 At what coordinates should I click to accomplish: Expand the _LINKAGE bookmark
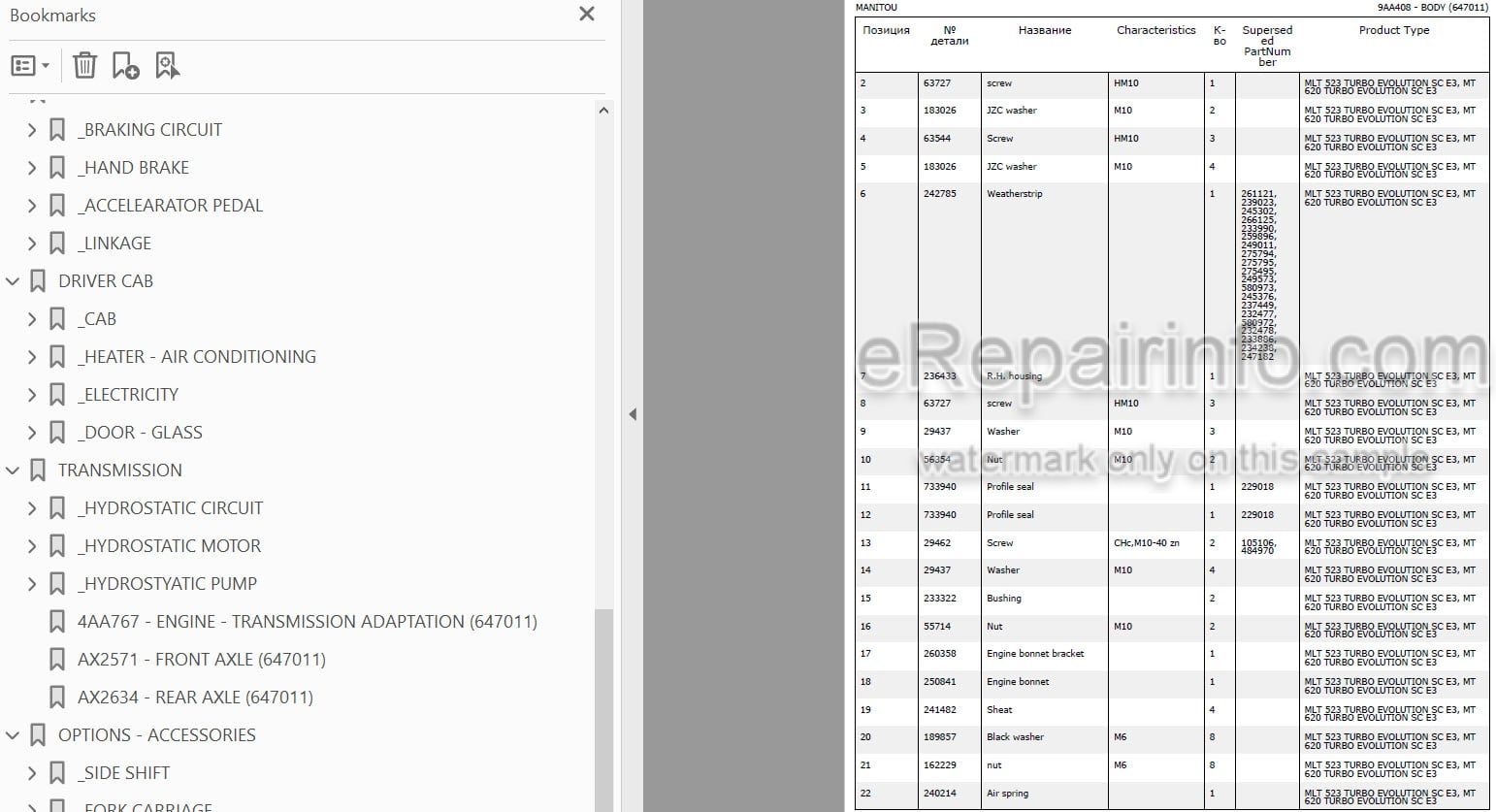[32, 243]
